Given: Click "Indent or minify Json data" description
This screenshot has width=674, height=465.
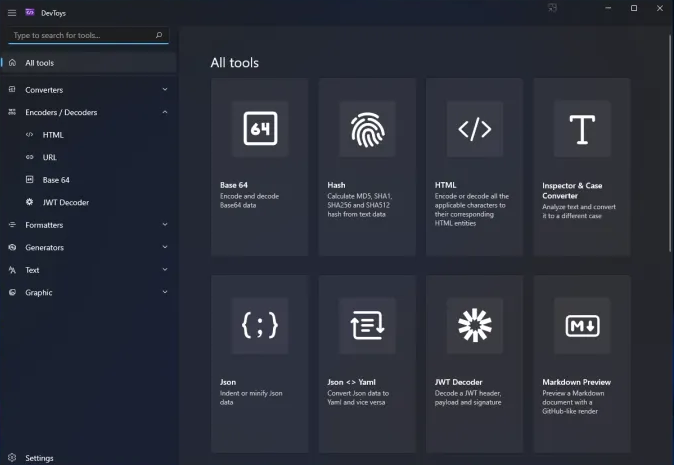Looking at the screenshot, I should point(251,398).
